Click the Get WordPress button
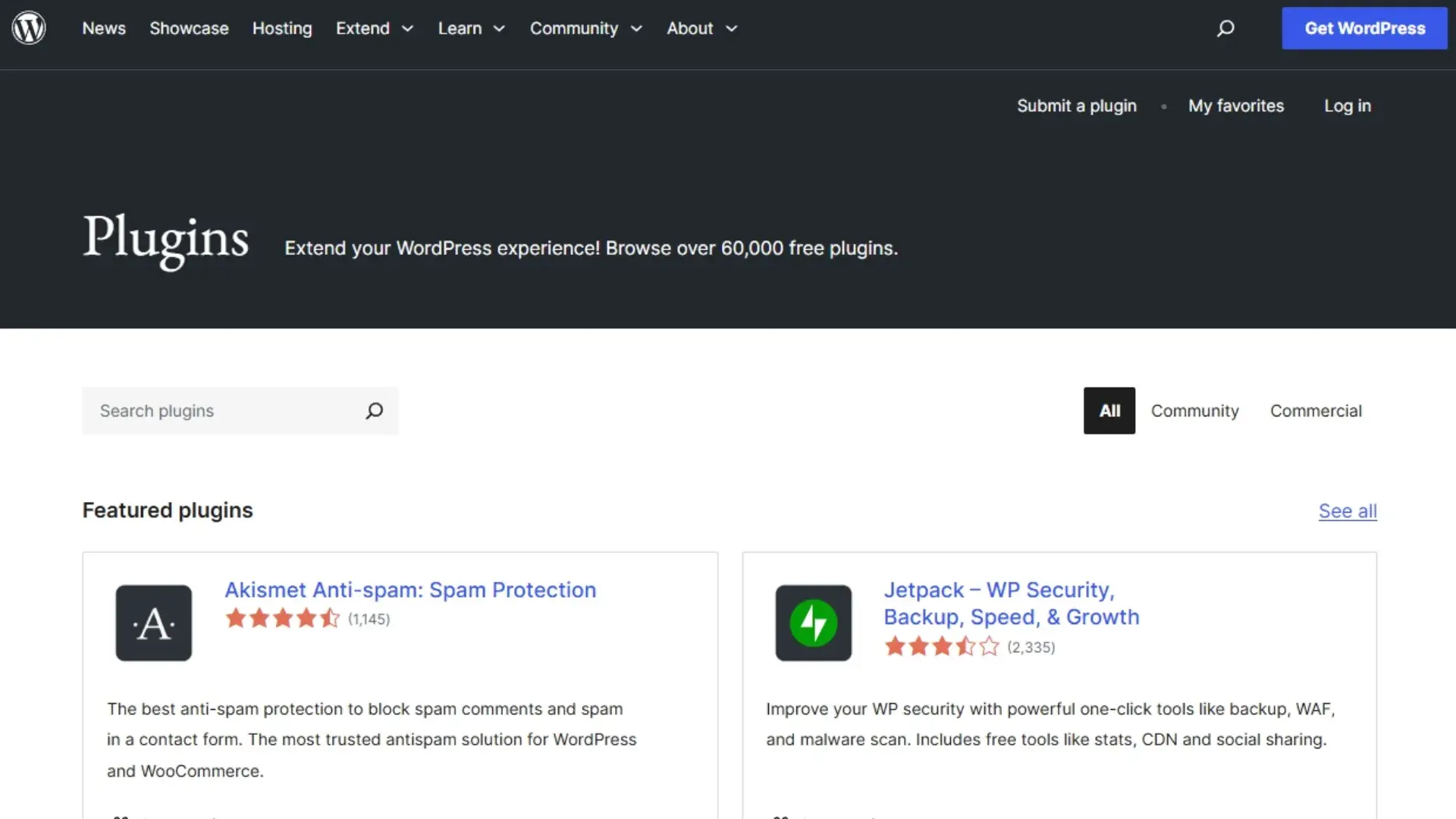 1365,28
